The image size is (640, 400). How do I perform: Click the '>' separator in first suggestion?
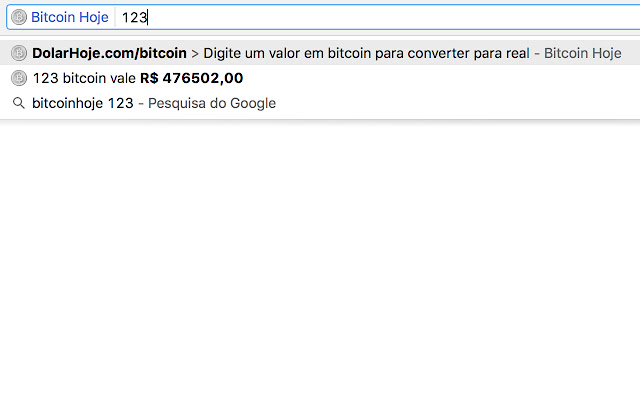tap(195, 53)
